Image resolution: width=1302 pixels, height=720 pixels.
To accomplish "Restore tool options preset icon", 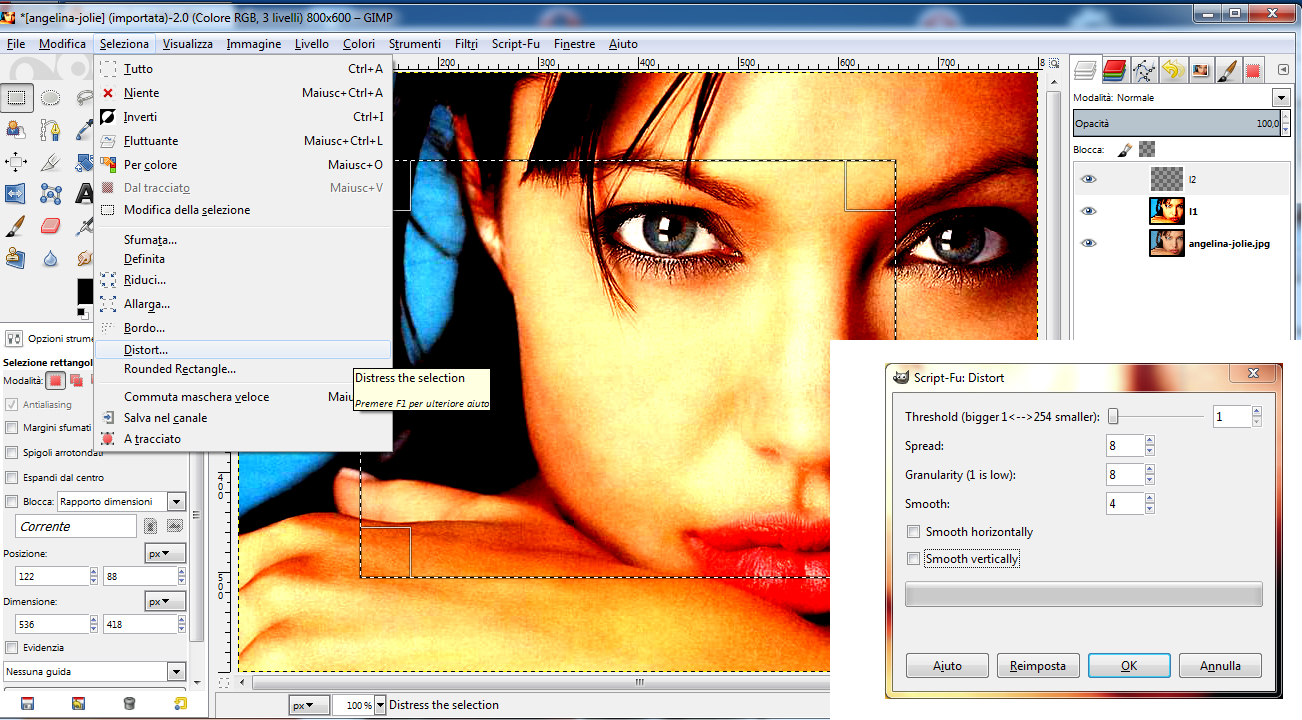I will point(78,703).
